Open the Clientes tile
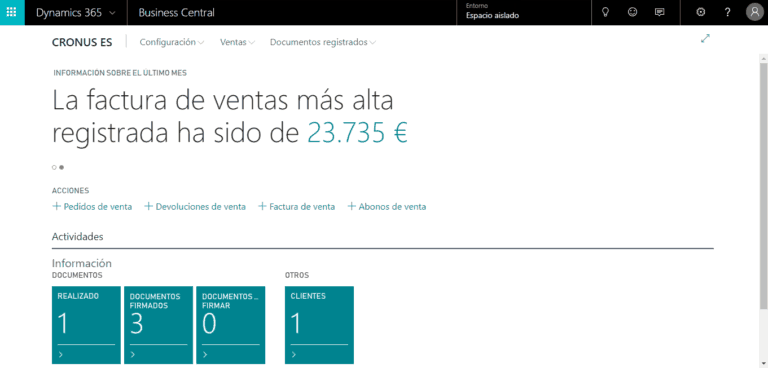Viewport: 768px width, 368px height. coord(319,325)
